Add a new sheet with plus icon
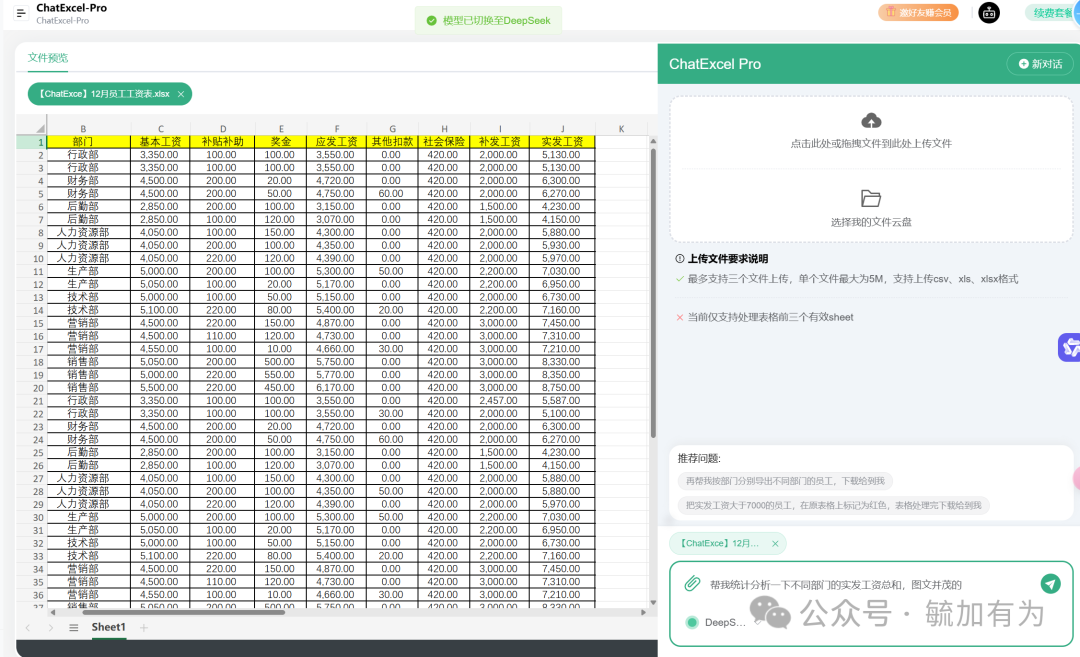1080x657 pixels. point(144,627)
